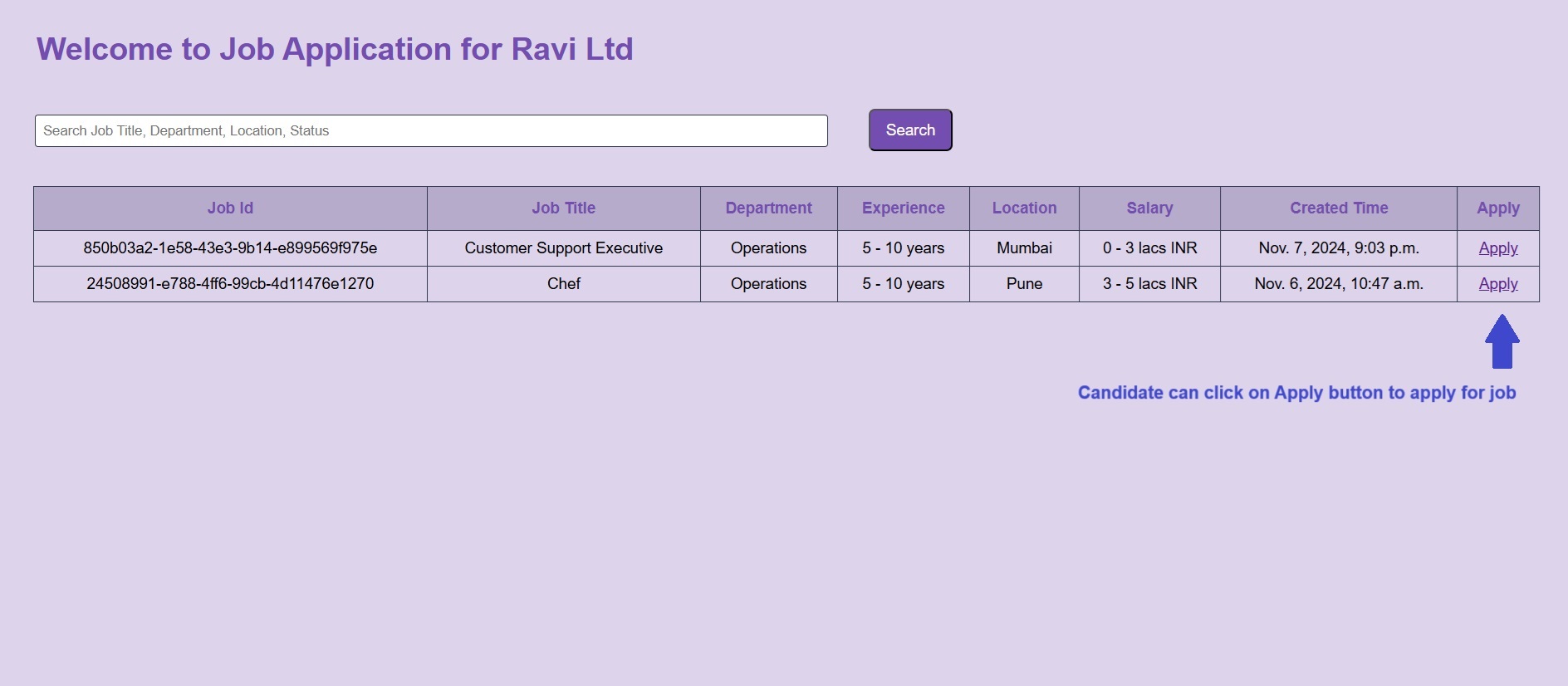The image size is (1568, 686).
Task: Click the 0 - 3 lacs INR salary
Action: pos(1149,247)
